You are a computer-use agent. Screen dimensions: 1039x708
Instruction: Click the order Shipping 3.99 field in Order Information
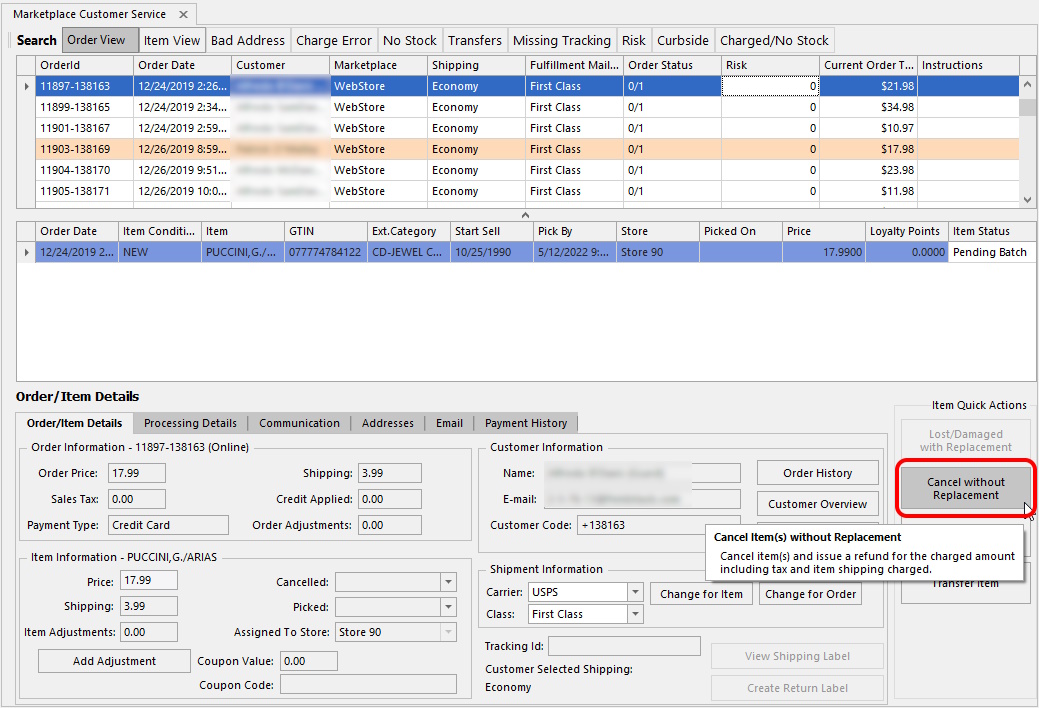[390, 473]
